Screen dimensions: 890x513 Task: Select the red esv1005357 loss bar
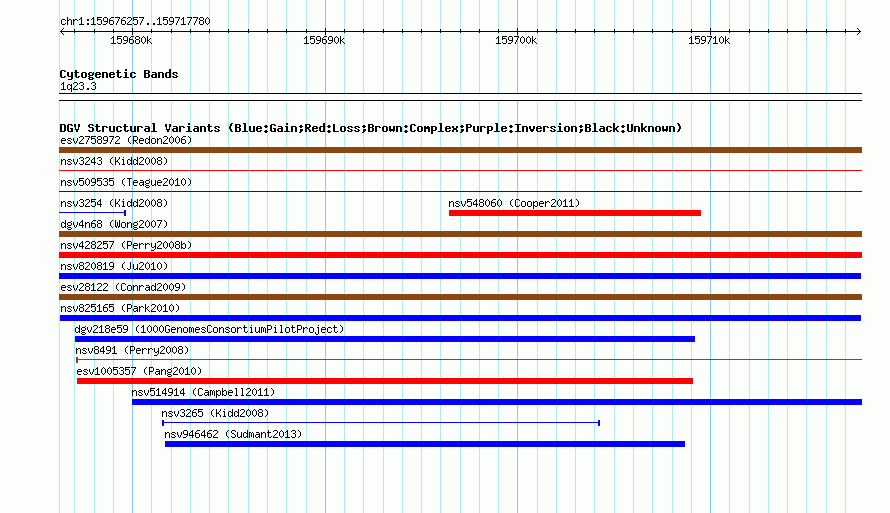coord(385,381)
